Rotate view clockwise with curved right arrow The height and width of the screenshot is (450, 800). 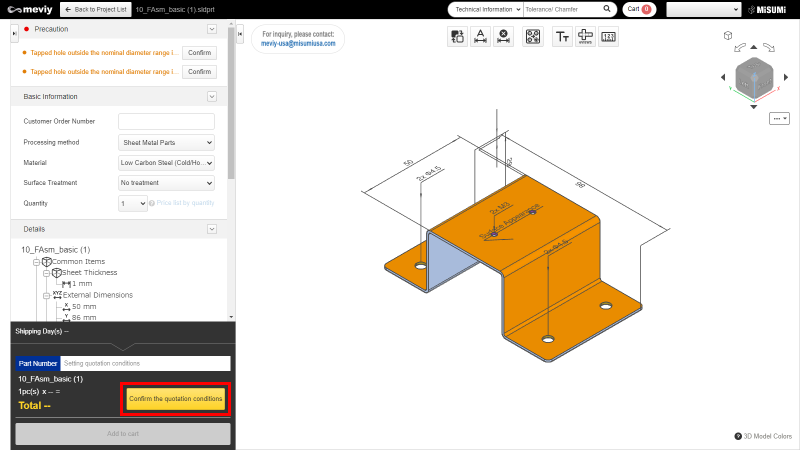click(x=769, y=47)
